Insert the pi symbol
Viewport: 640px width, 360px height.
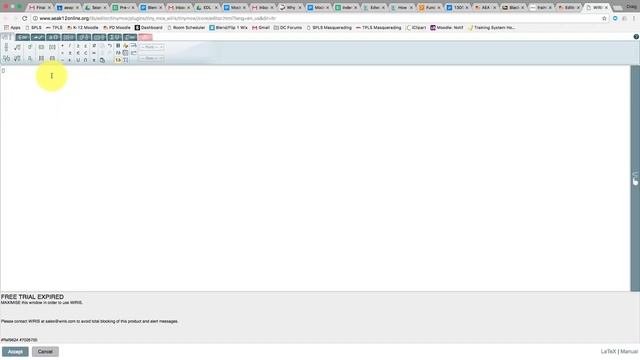[x=94, y=60]
